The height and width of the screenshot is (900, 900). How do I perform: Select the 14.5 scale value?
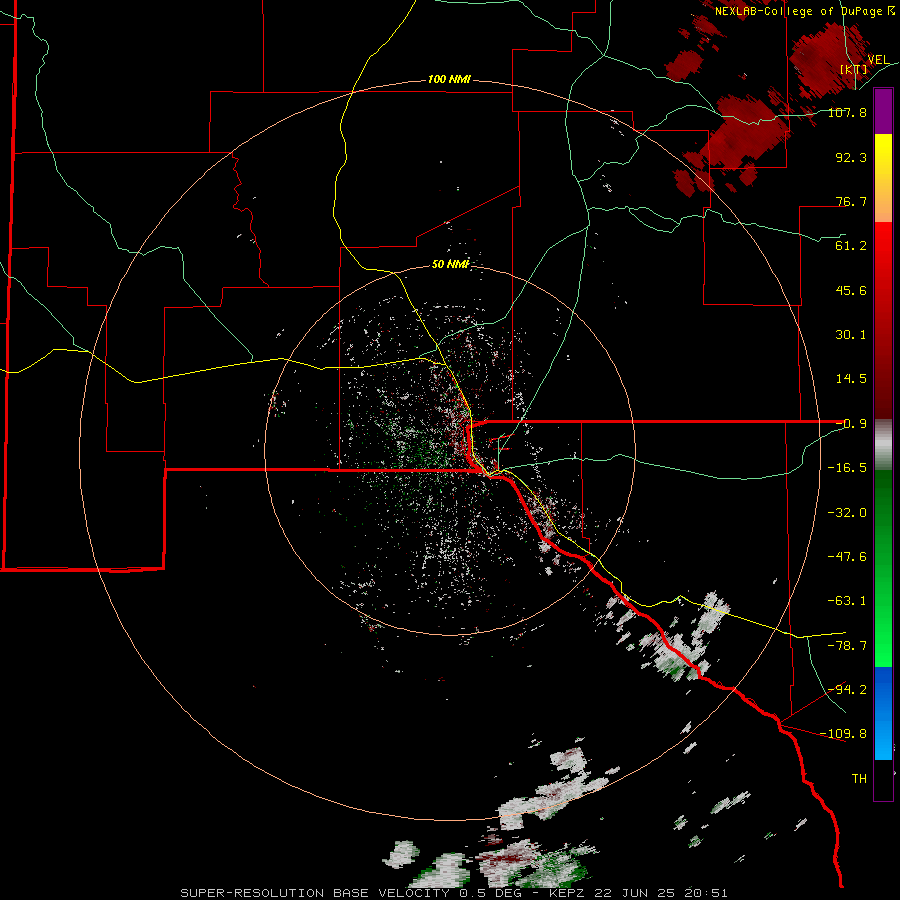(851, 379)
